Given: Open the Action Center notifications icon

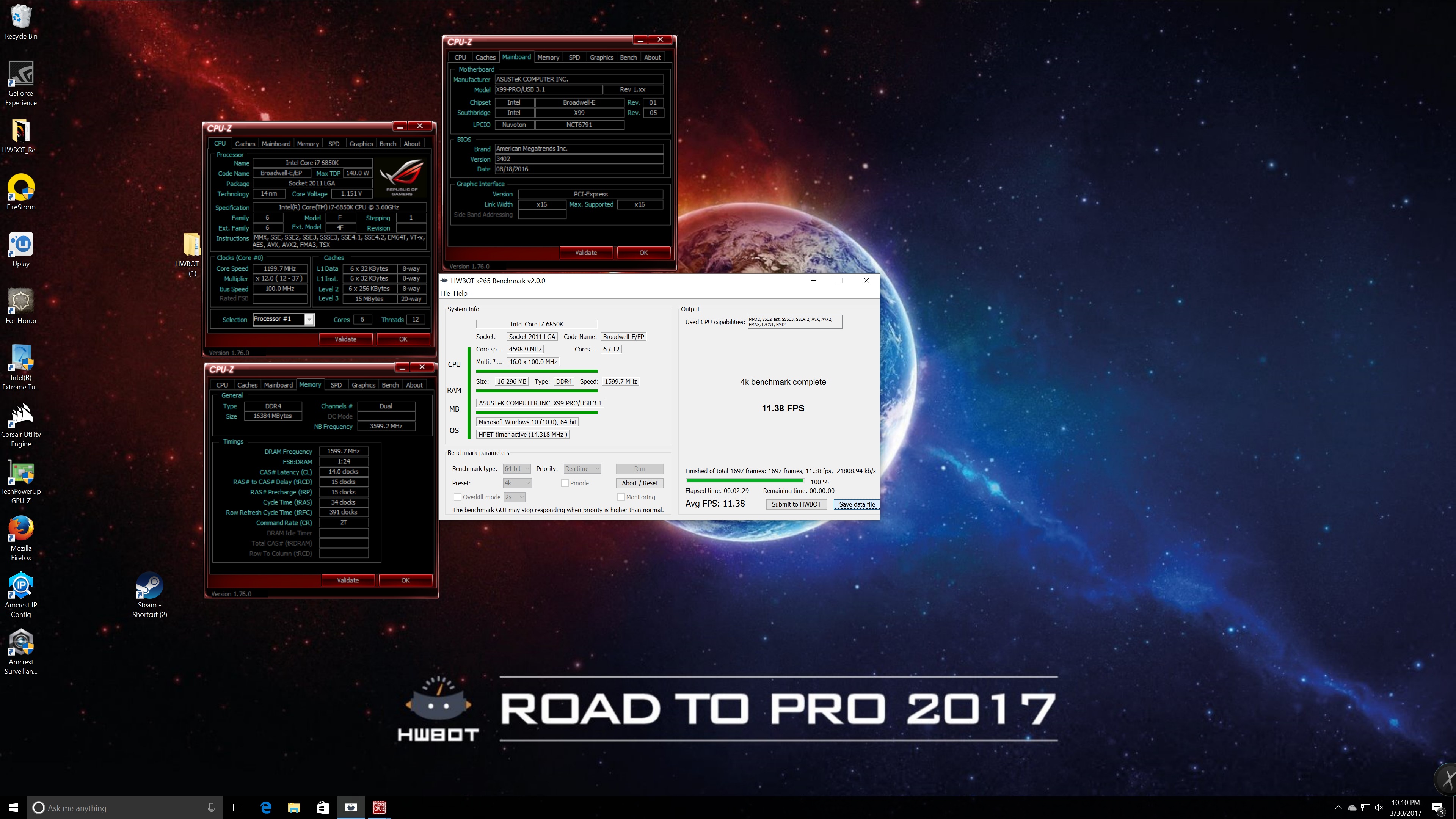Looking at the screenshot, I should point(1438,809).
